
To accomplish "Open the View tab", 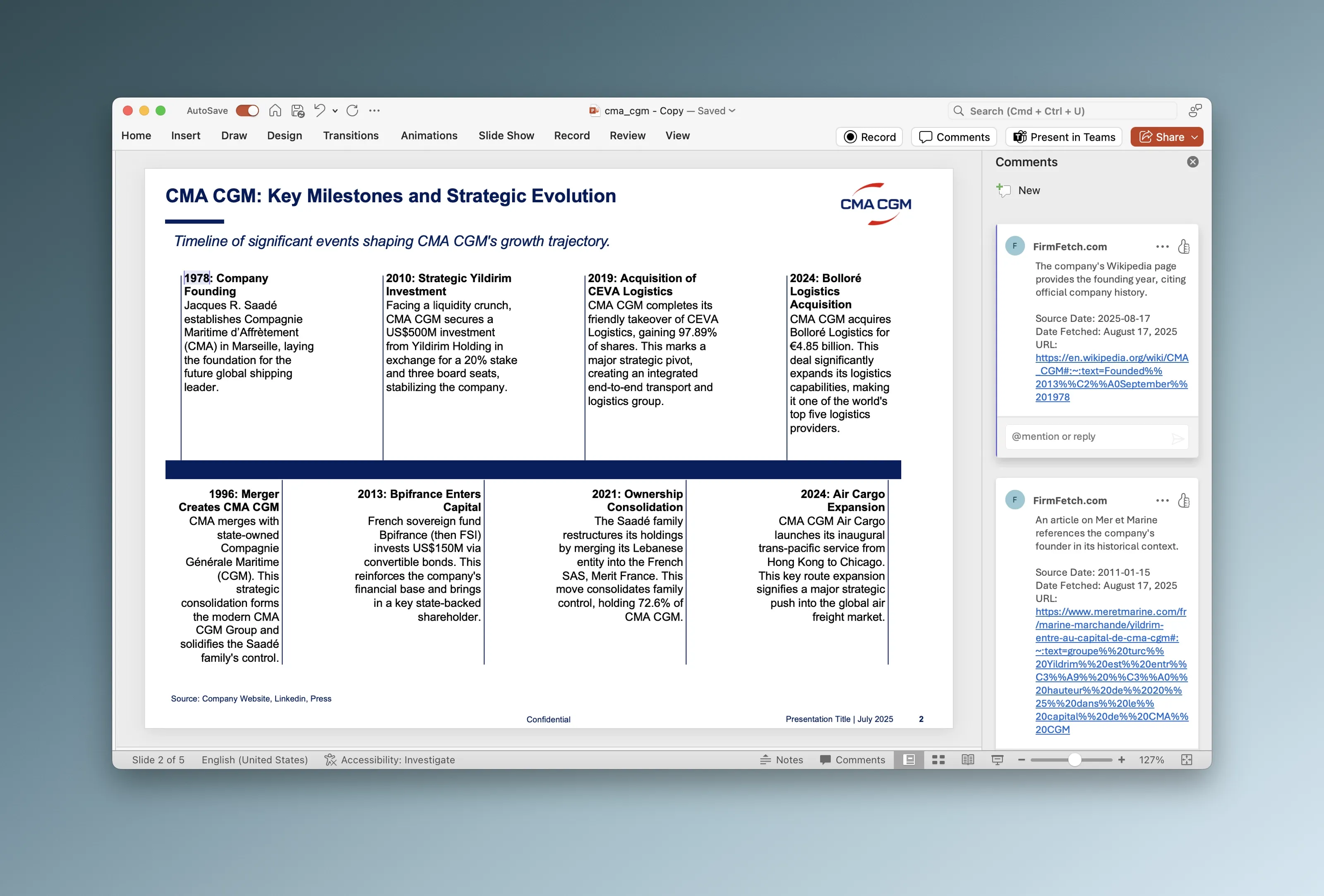I will 678,136.
